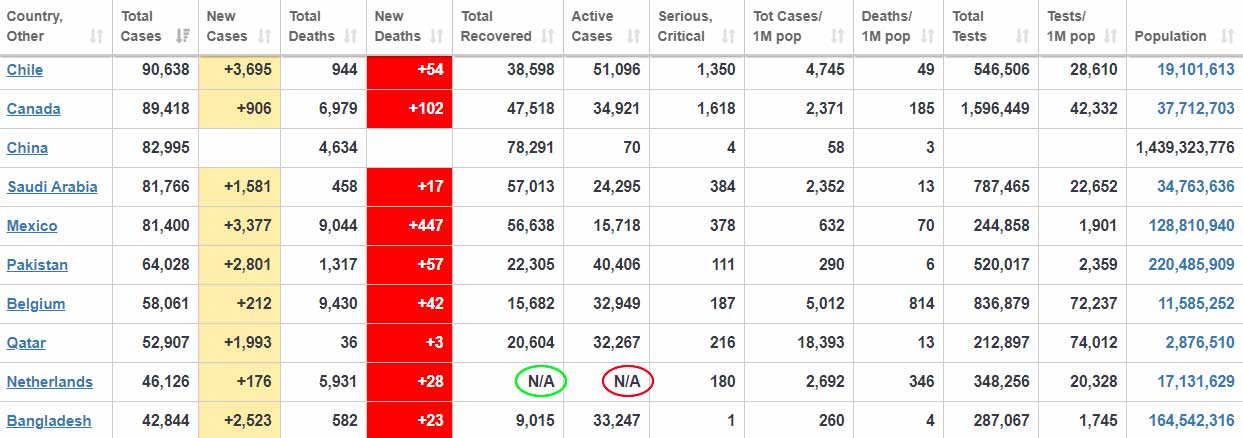Sort by Active Cases column arrows
This screenshot has height=438, width=1243.
click(x=632, y=36)
